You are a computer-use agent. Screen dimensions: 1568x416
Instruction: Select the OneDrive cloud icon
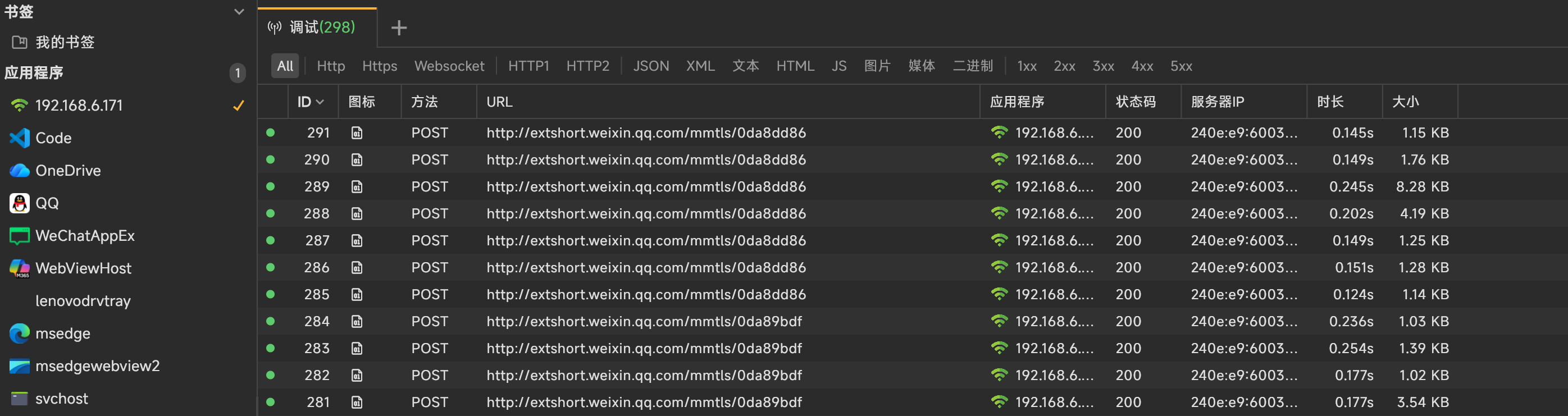click(x=20, y=171)
